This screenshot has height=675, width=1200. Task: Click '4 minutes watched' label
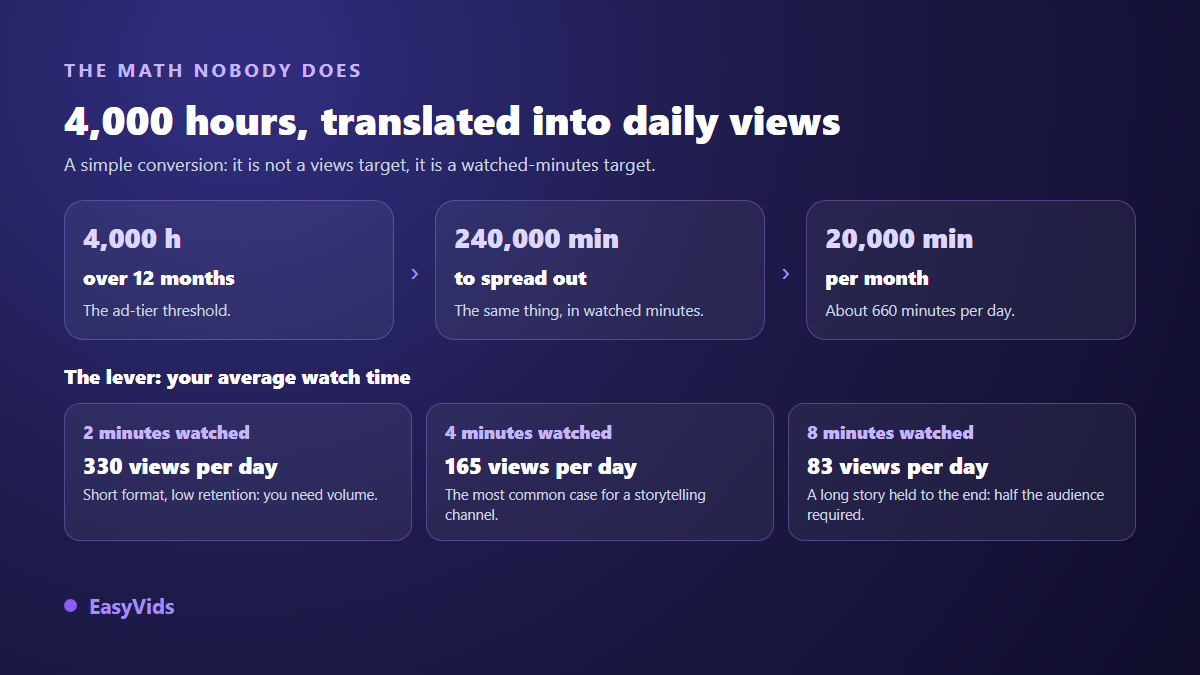(528, 433)
